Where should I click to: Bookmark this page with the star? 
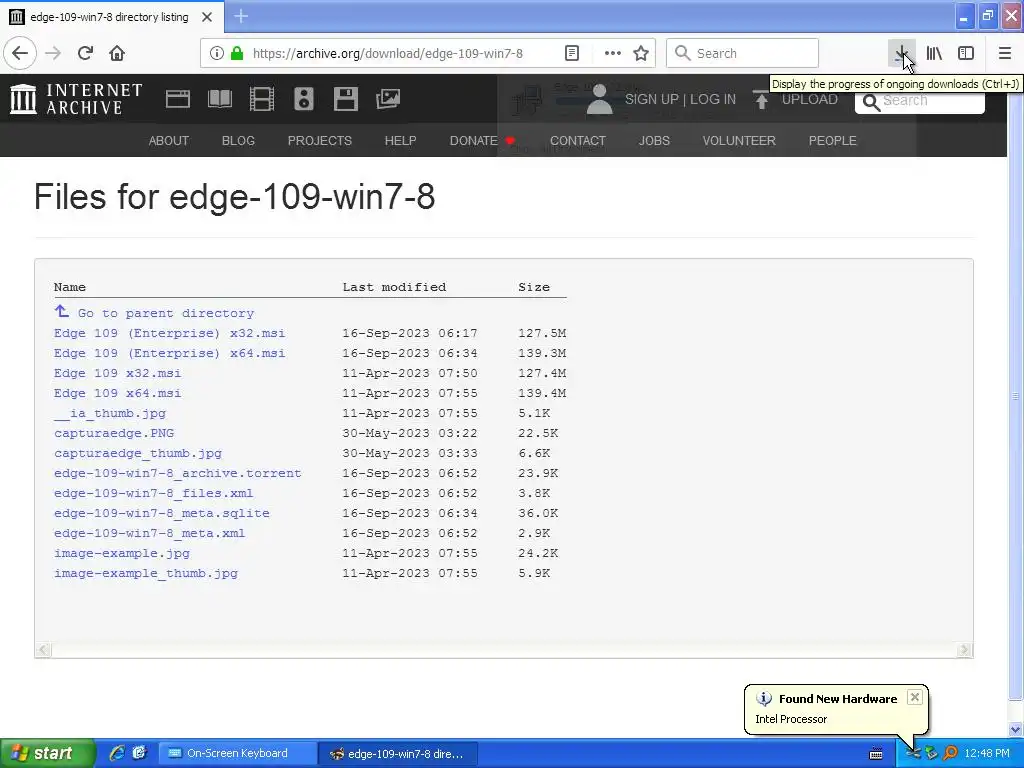641,53
